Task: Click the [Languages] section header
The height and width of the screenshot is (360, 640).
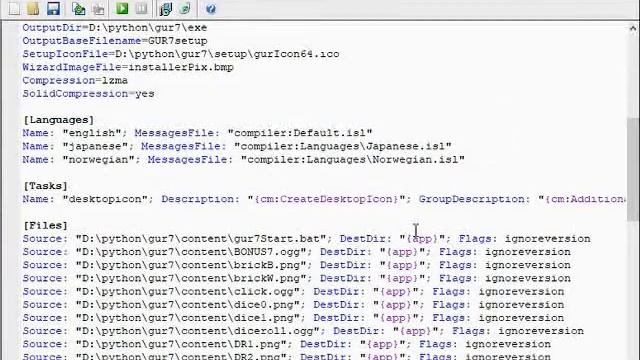Action: 58,120
